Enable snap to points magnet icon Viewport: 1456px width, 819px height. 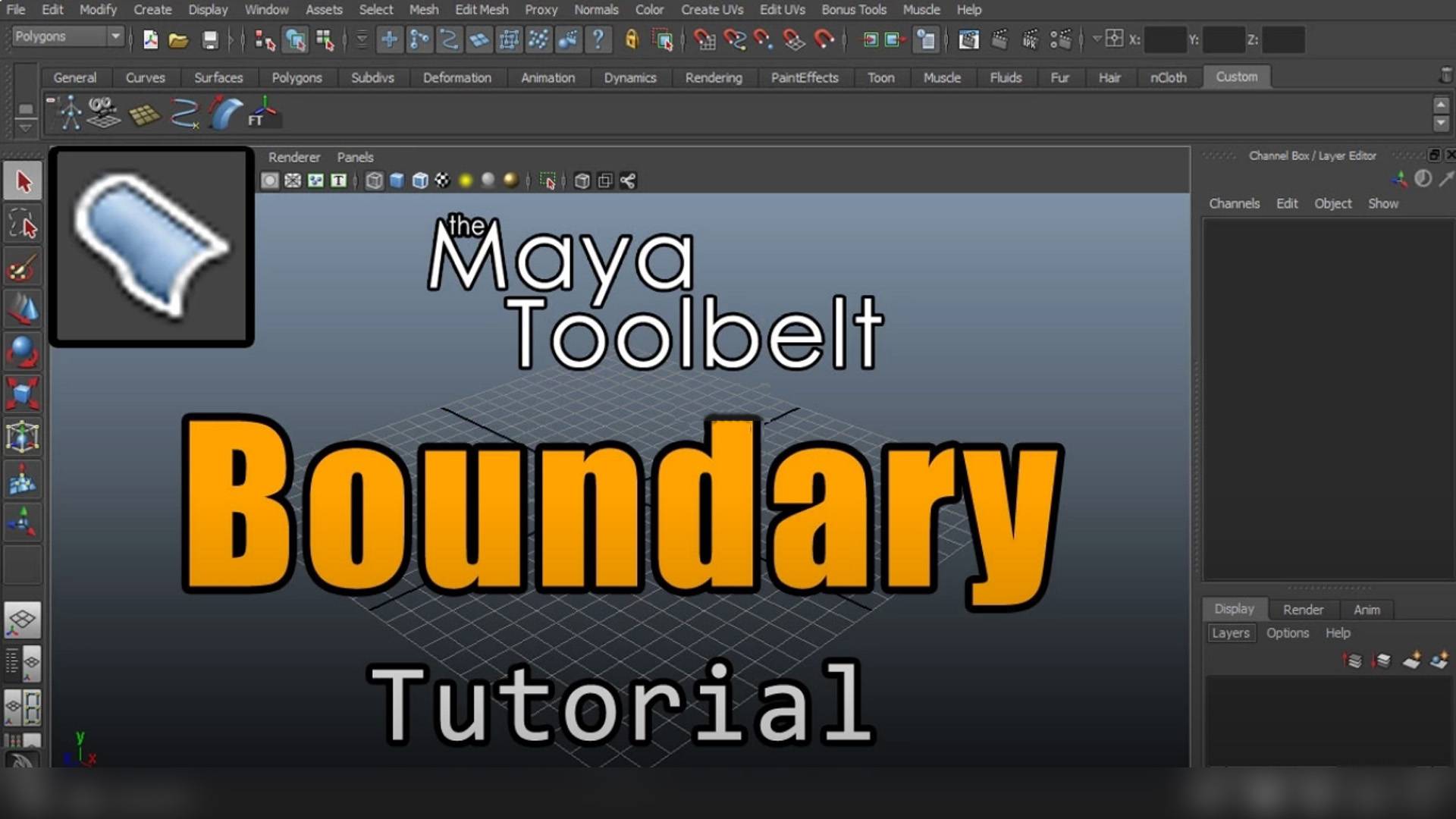(764, 39)
